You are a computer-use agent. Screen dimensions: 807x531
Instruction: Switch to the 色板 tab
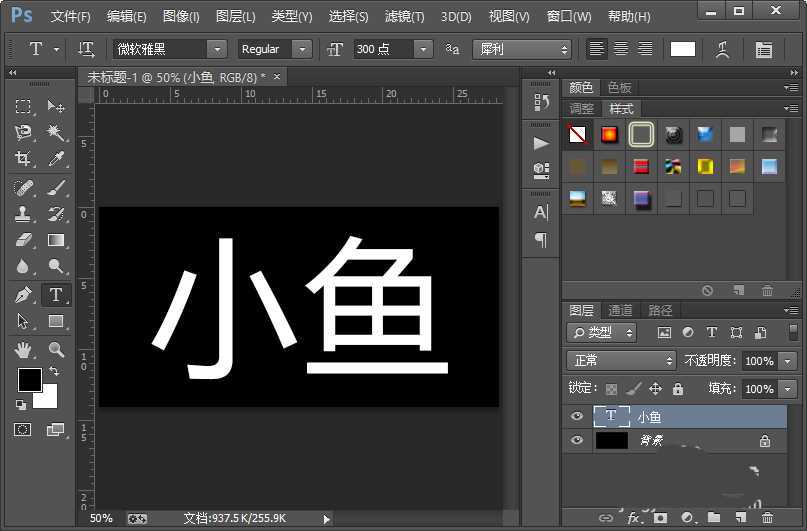tap(620, 87)
